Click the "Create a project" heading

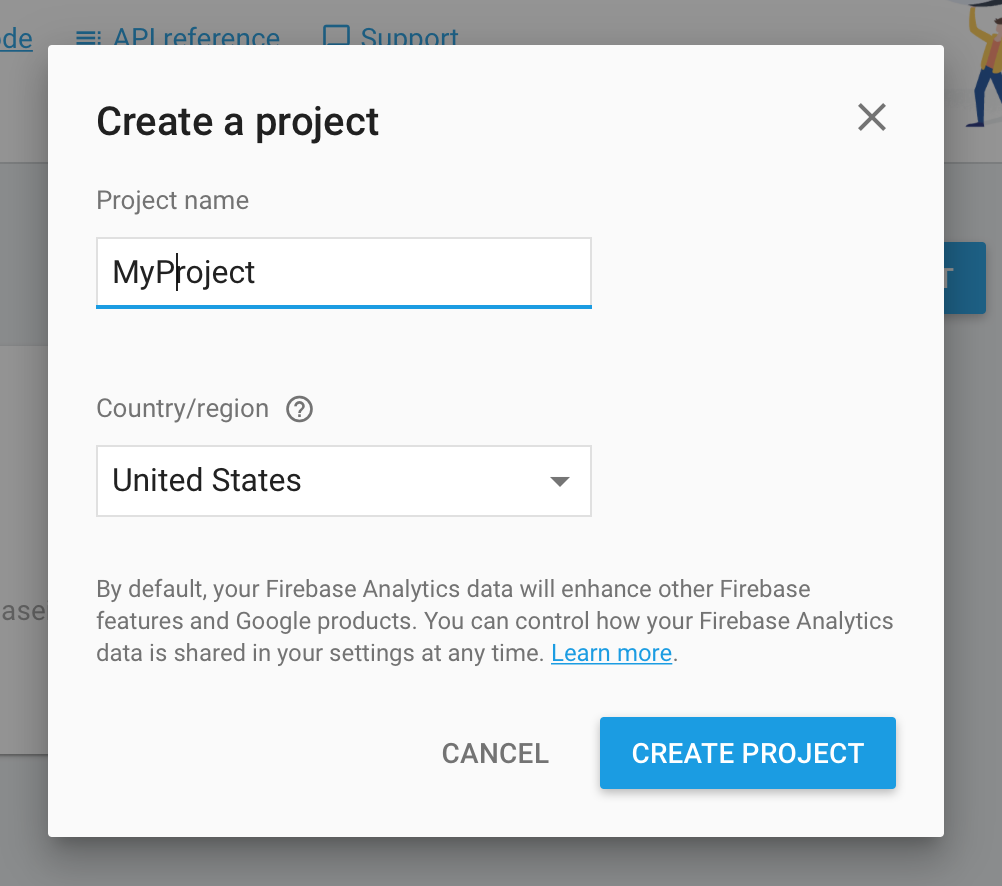pos(237,122)
